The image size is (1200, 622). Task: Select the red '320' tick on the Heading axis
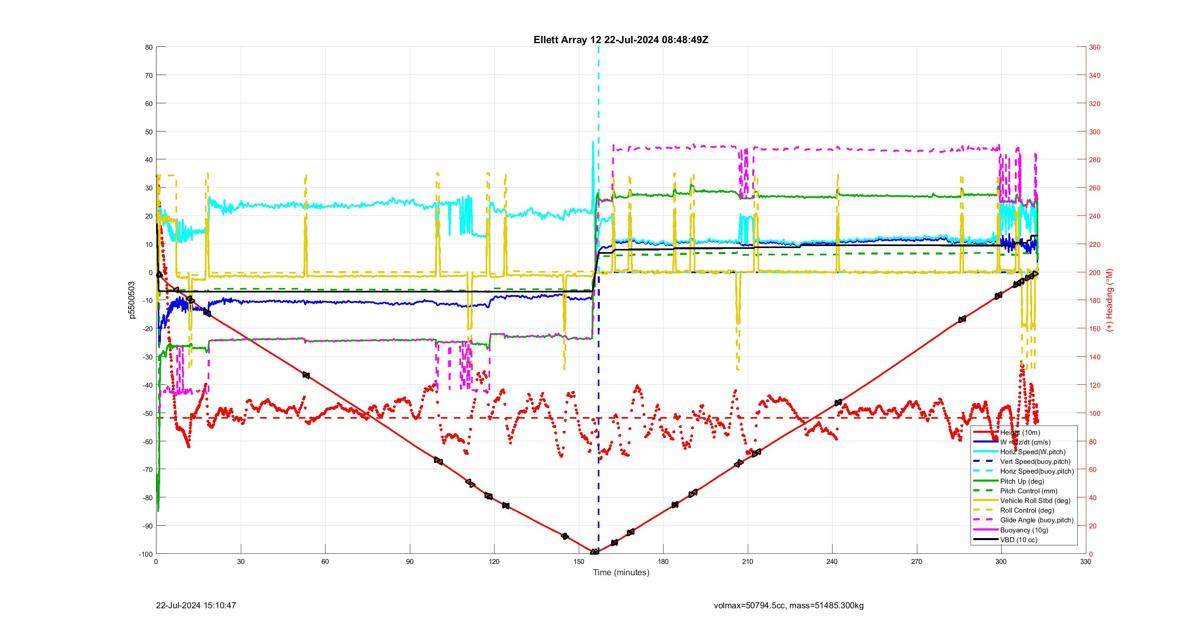(1095, 103)
